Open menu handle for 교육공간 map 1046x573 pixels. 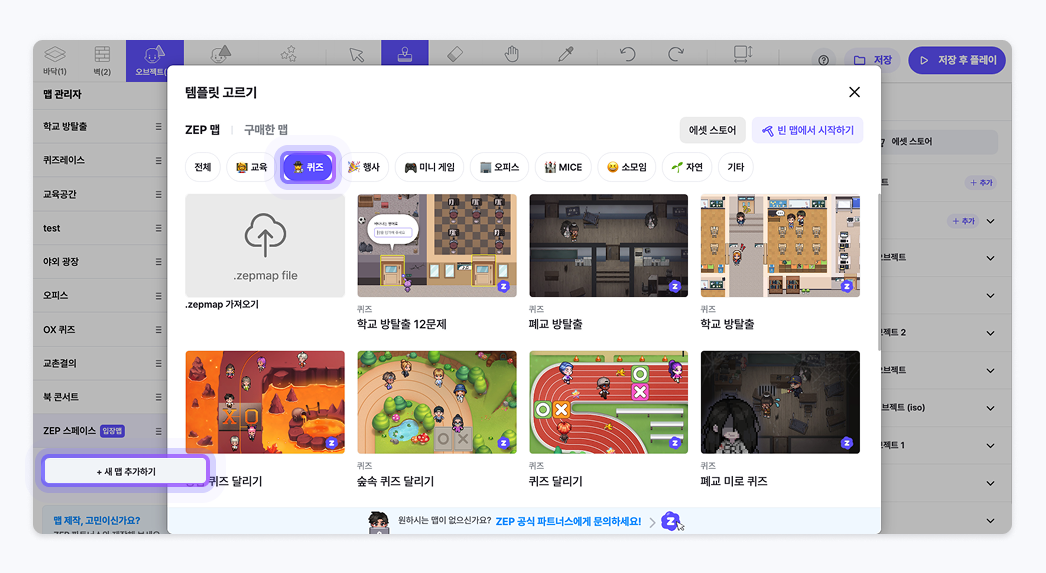[158, 194]
